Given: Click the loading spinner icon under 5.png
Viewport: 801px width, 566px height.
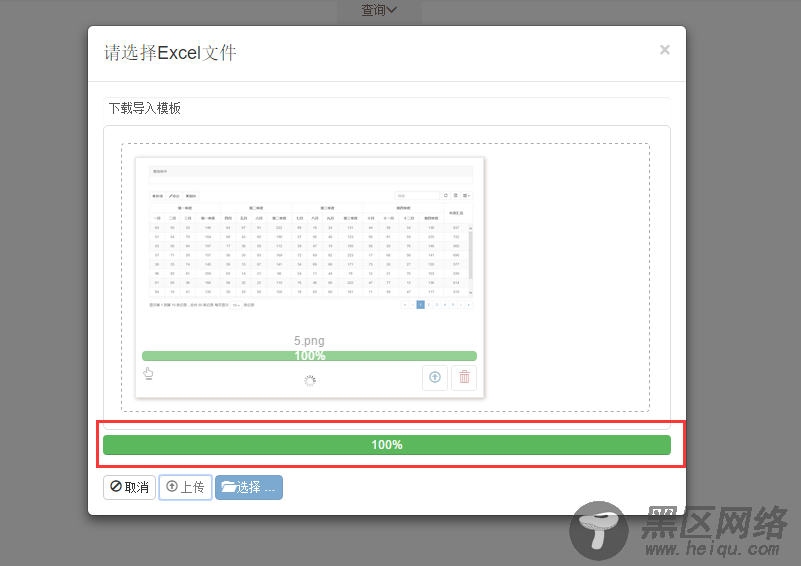Looking at the screenshot, I should pos(310,381).
